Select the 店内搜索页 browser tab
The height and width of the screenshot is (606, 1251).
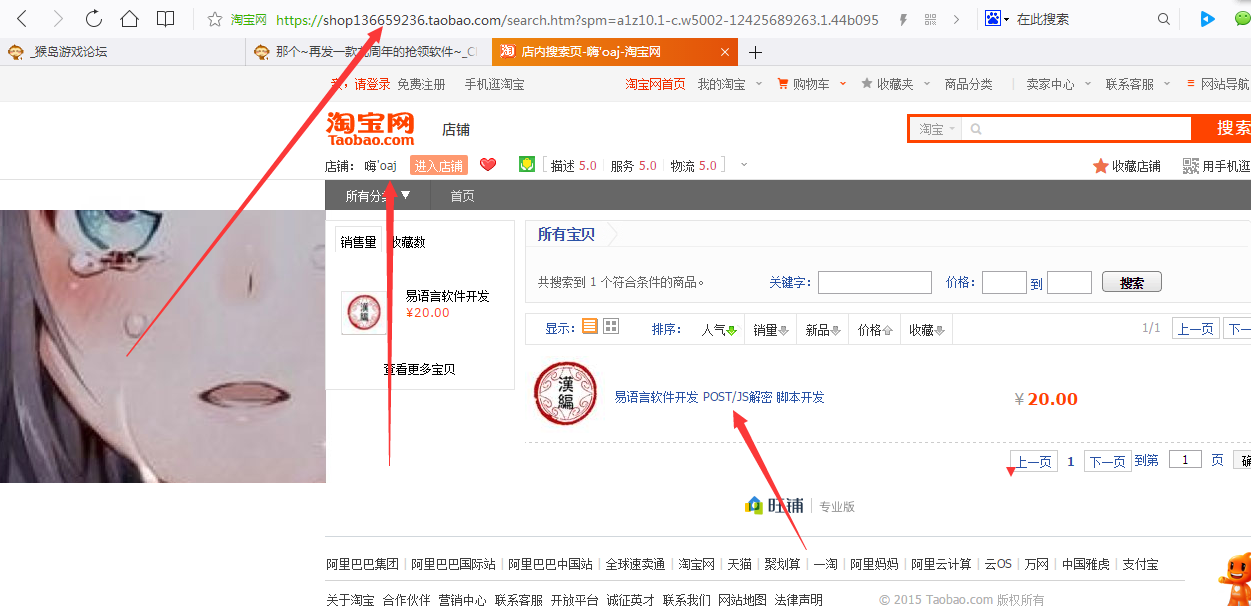[615, 52]
